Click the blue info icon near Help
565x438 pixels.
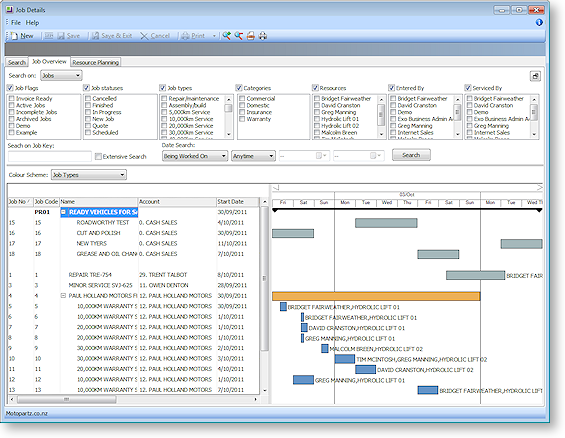(539, 22)
